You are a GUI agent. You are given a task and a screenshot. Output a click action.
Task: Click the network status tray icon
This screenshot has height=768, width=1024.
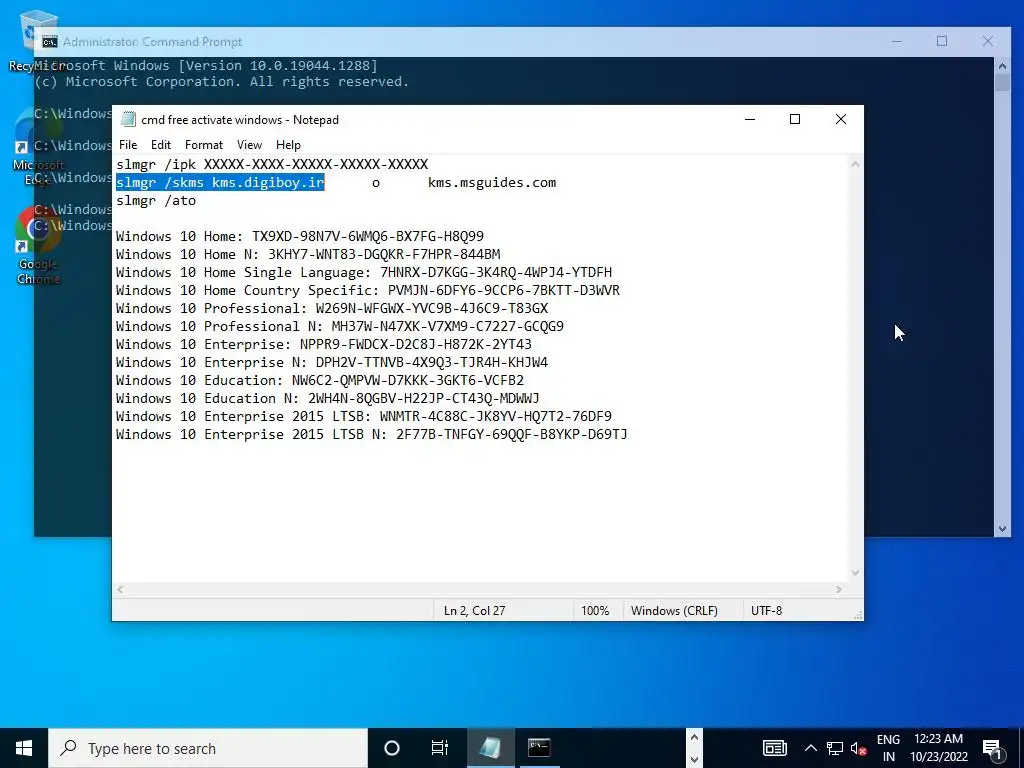[835, 748]
